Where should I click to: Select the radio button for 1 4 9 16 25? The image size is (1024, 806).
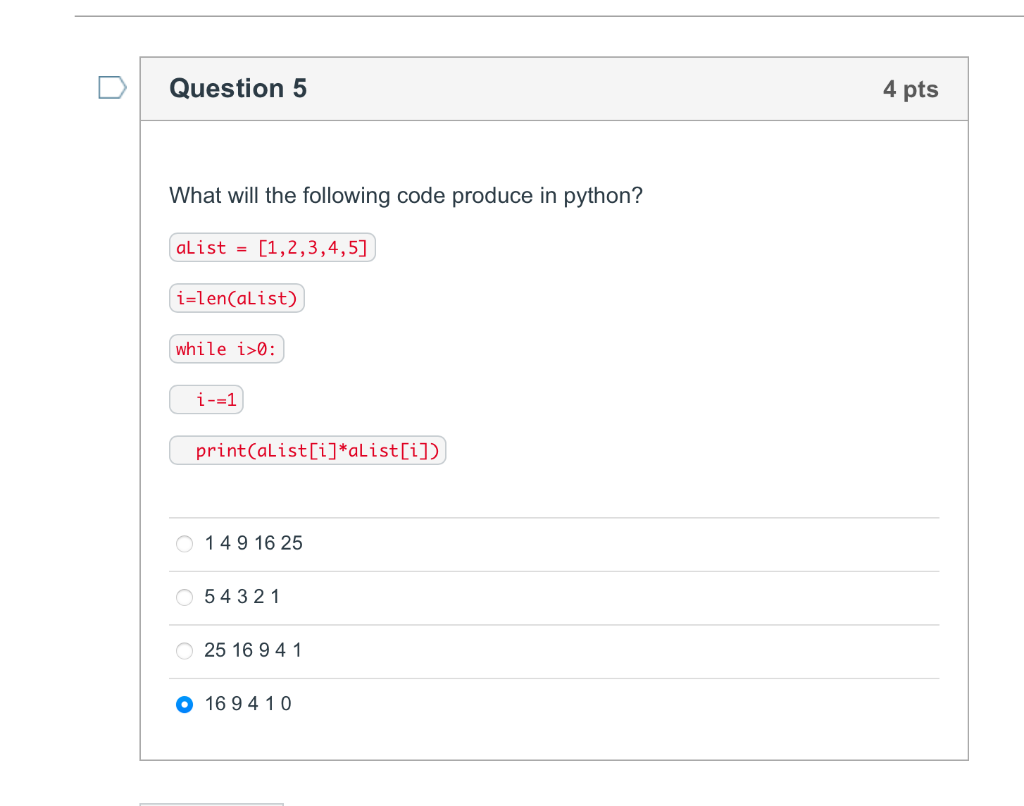[x=185, y=543]
